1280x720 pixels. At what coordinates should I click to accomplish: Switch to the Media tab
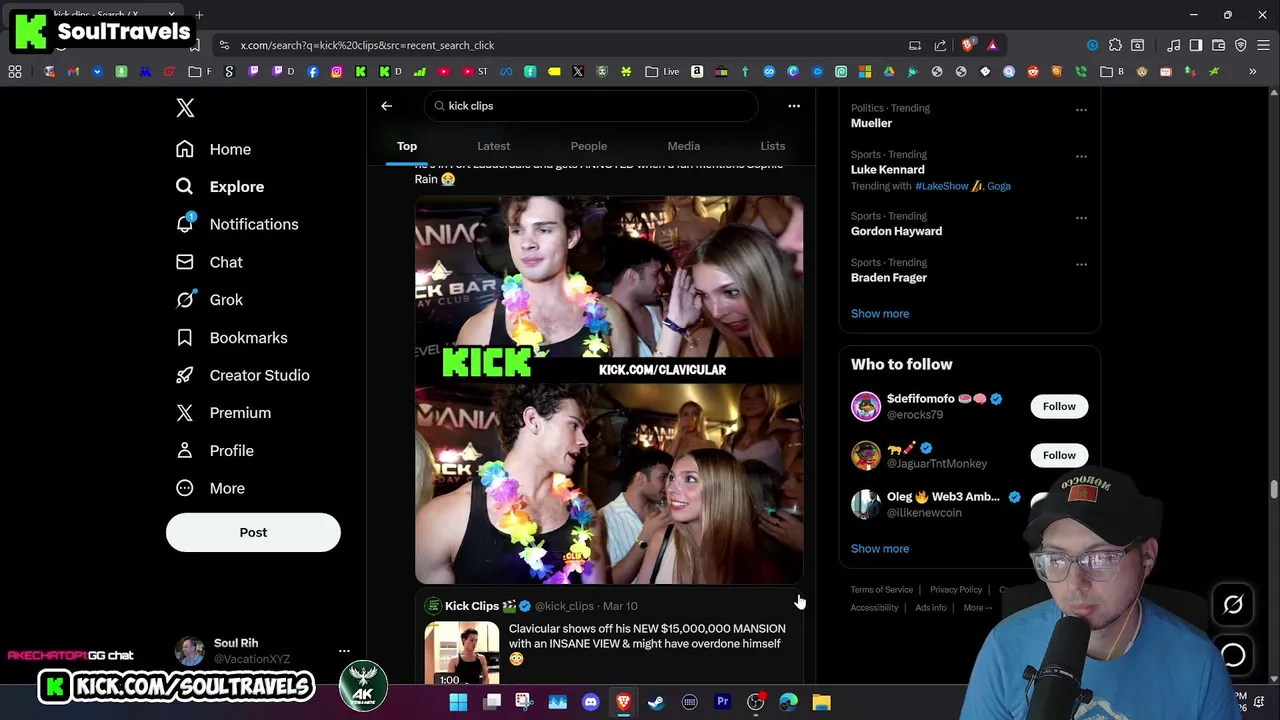[x=684, y=146]
